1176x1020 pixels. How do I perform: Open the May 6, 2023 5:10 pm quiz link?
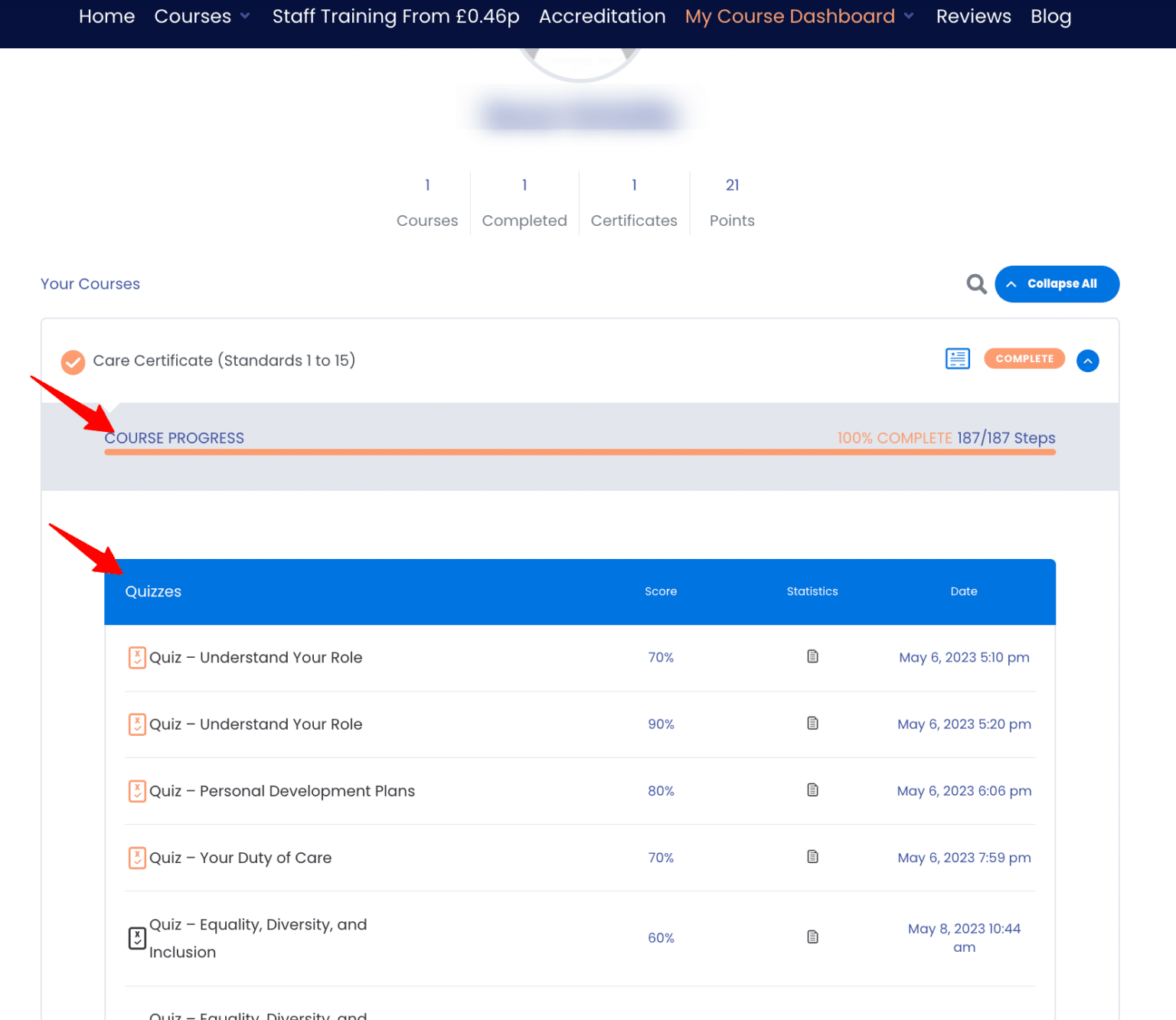tap(964, 657)
